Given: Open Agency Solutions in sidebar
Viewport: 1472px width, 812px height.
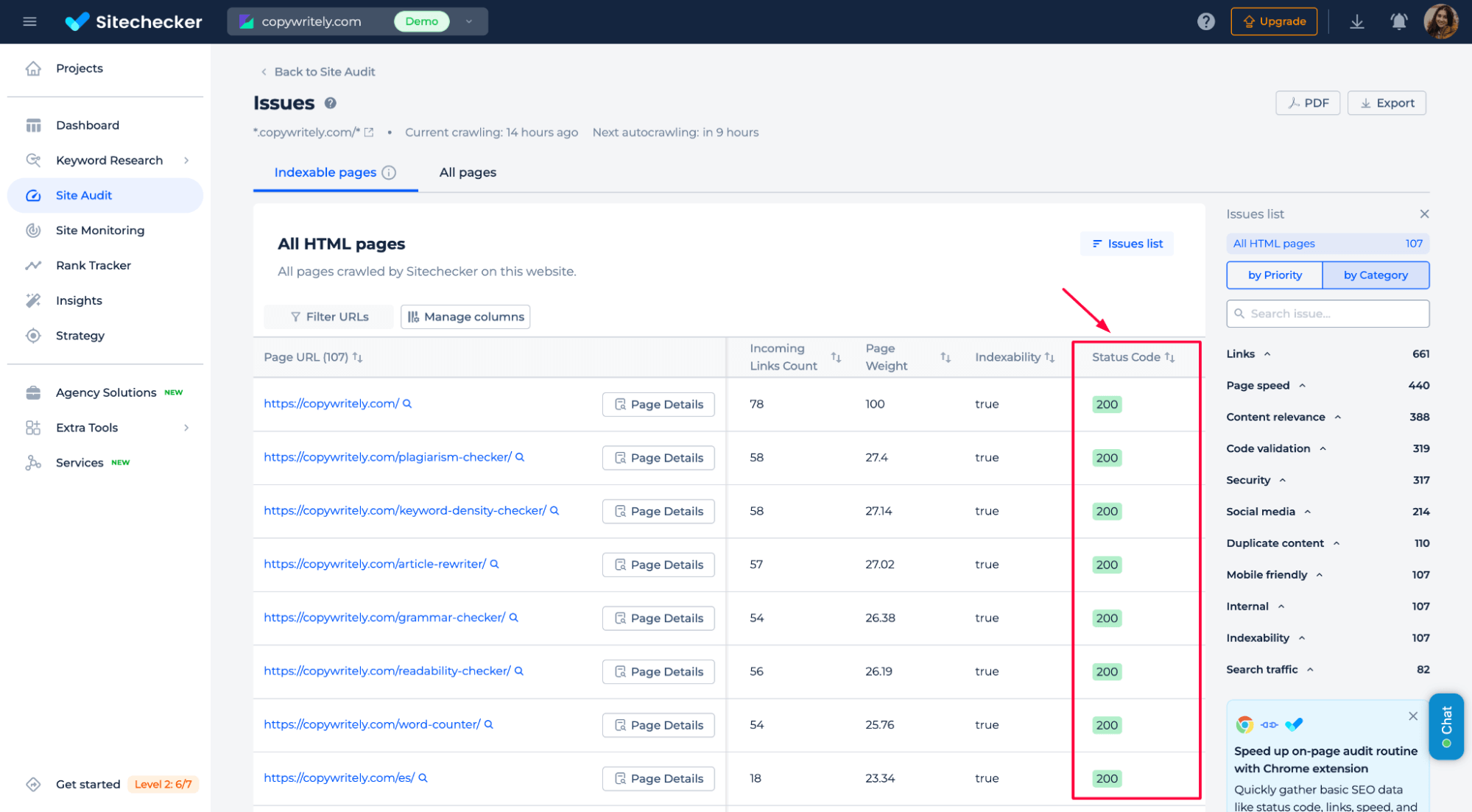Looking at the screenshot, I should click(105, 392).
